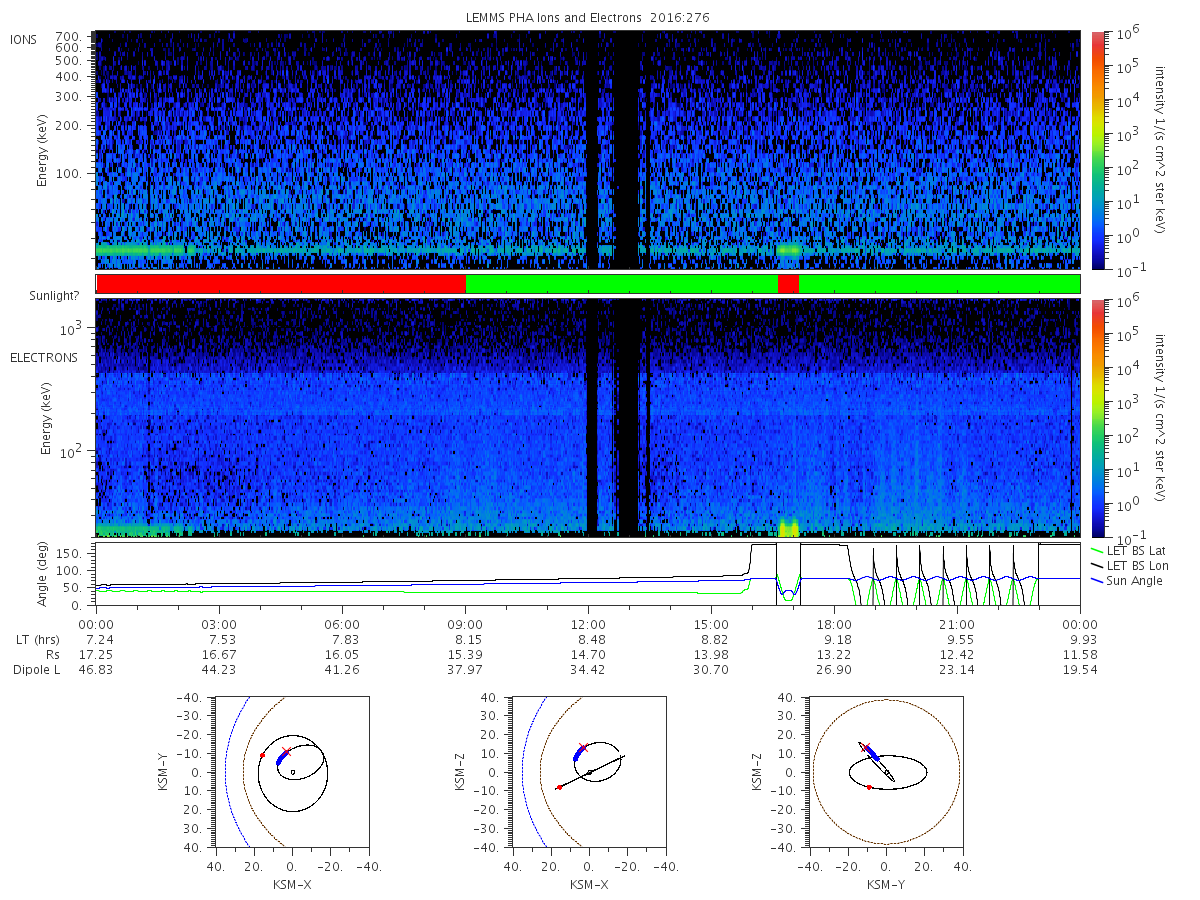This screenshot has width=1200, height=900.
Task: Click the "Dipole L" row label
Action: click(x=35, y=669)
